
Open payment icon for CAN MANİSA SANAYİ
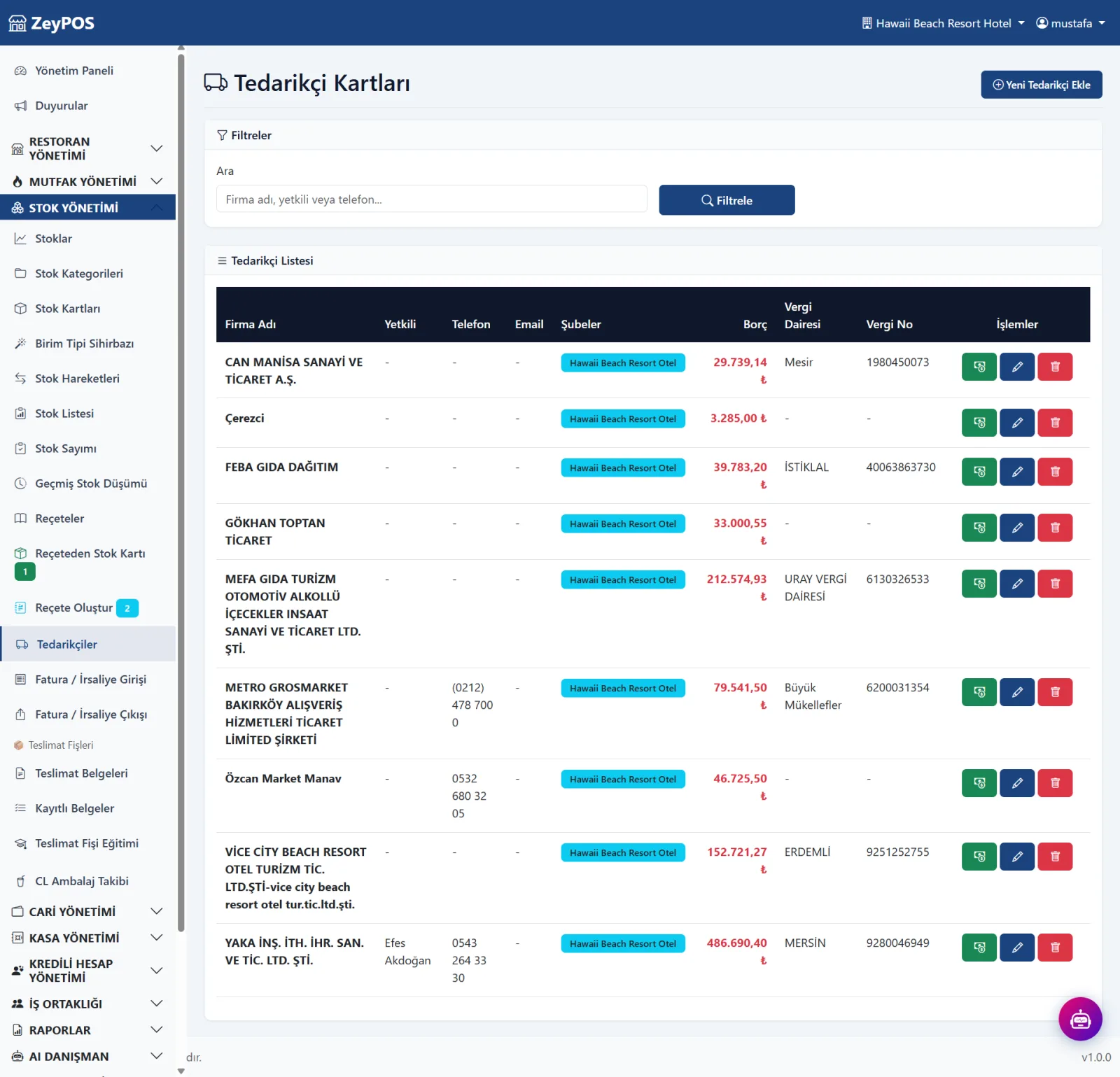point(979,367)
